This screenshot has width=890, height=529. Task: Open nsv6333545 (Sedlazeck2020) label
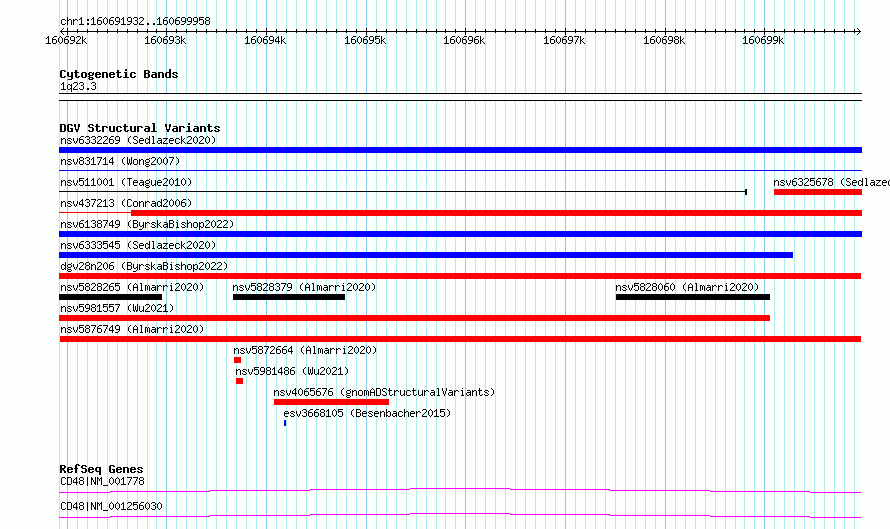point(138,245)
